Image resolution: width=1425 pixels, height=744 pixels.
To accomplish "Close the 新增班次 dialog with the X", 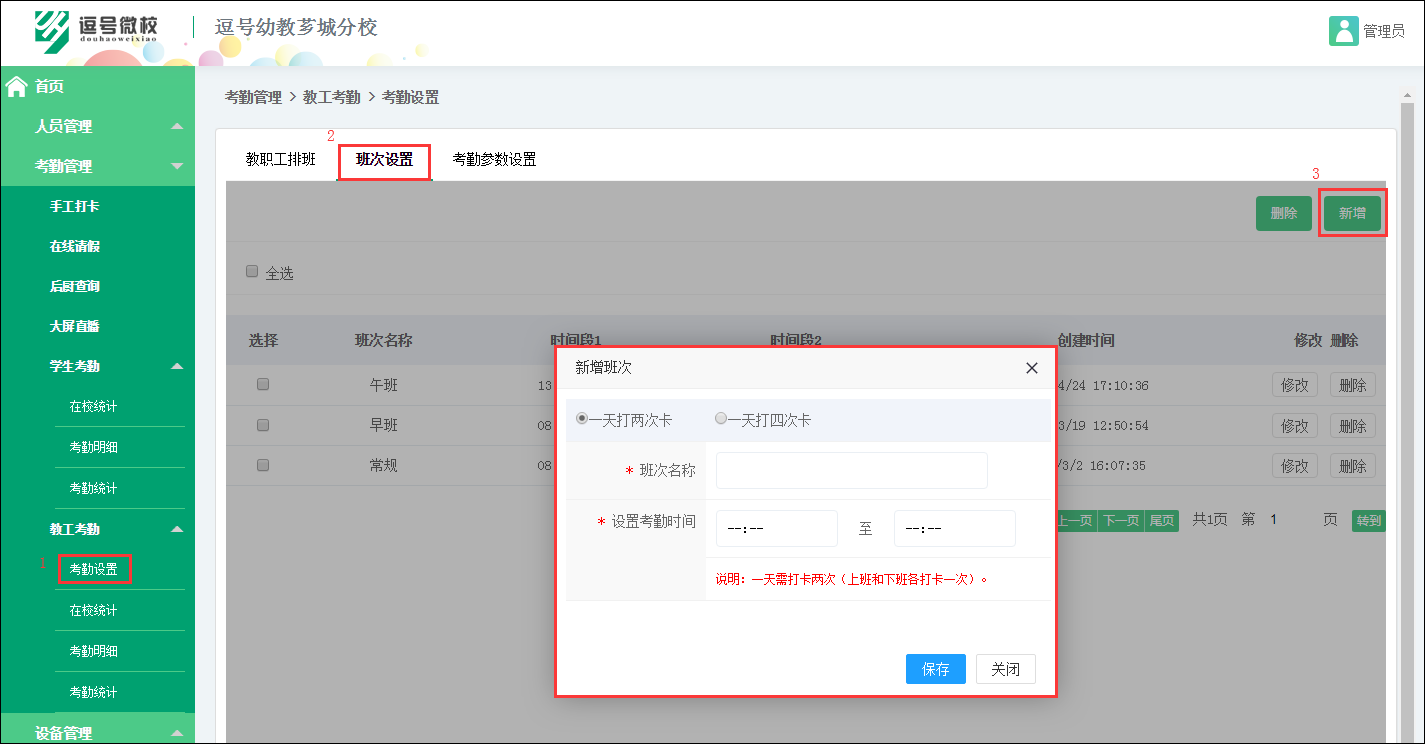I will tap(1031, 368).
